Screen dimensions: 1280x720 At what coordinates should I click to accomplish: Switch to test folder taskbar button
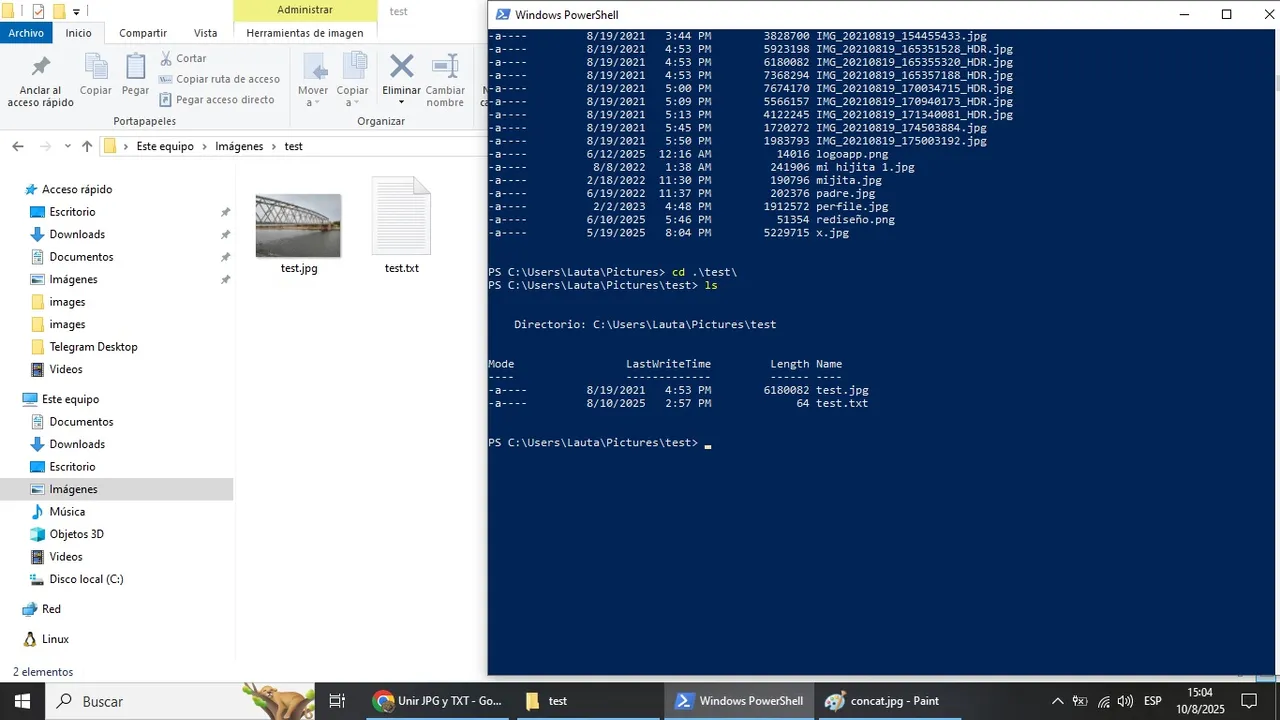tap(587, 701)
